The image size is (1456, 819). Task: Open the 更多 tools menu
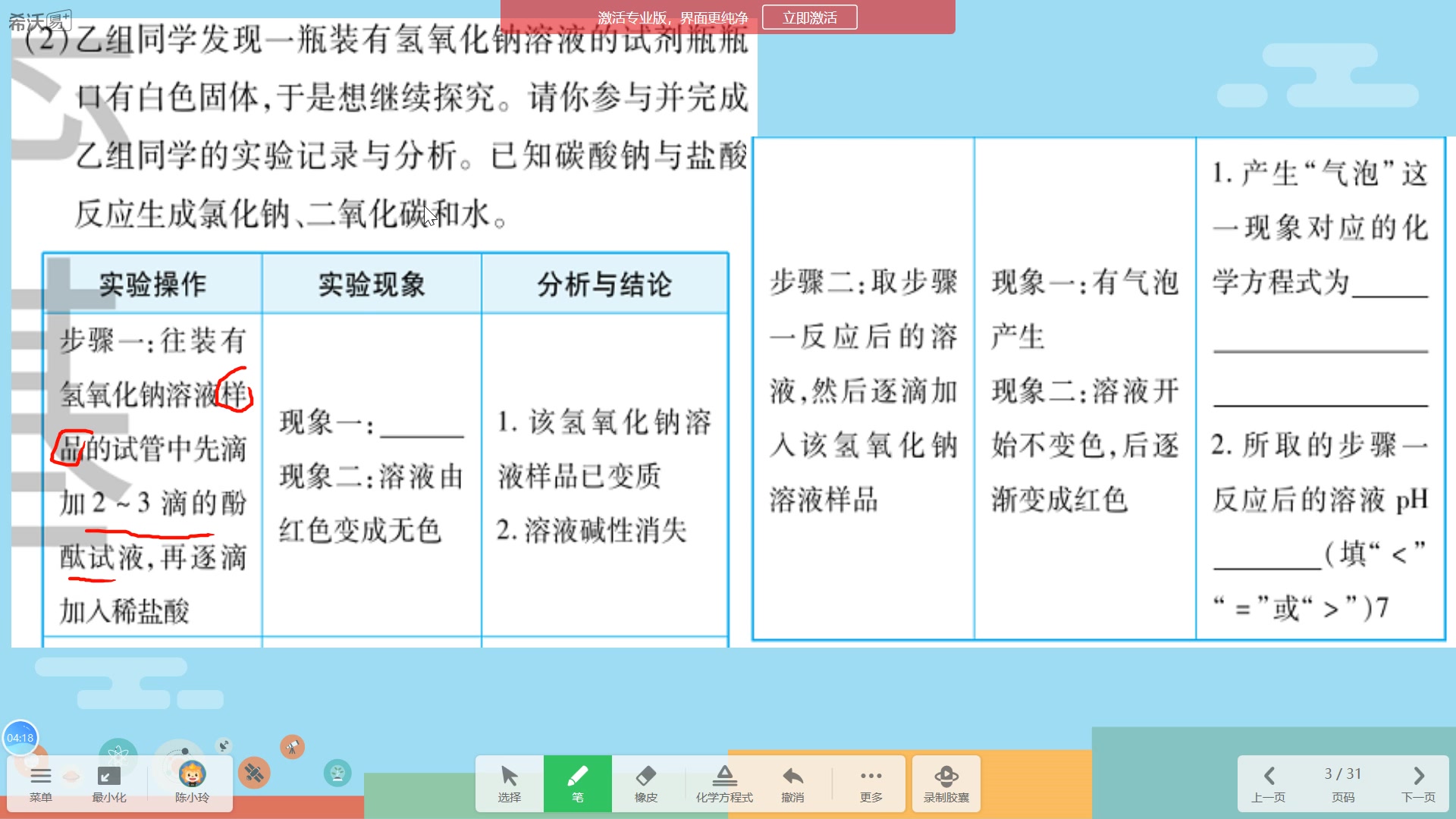[x=871, y=784]
